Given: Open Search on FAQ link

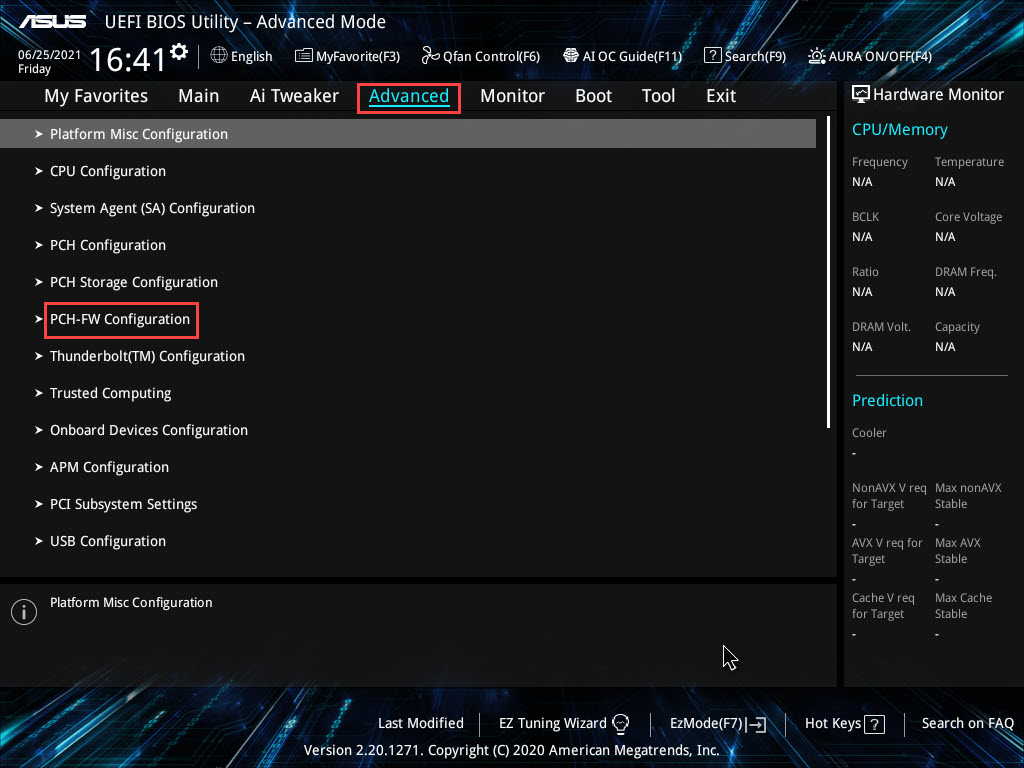Looking at the screenshot, I should pyautogui.click(x=967, y=723).
